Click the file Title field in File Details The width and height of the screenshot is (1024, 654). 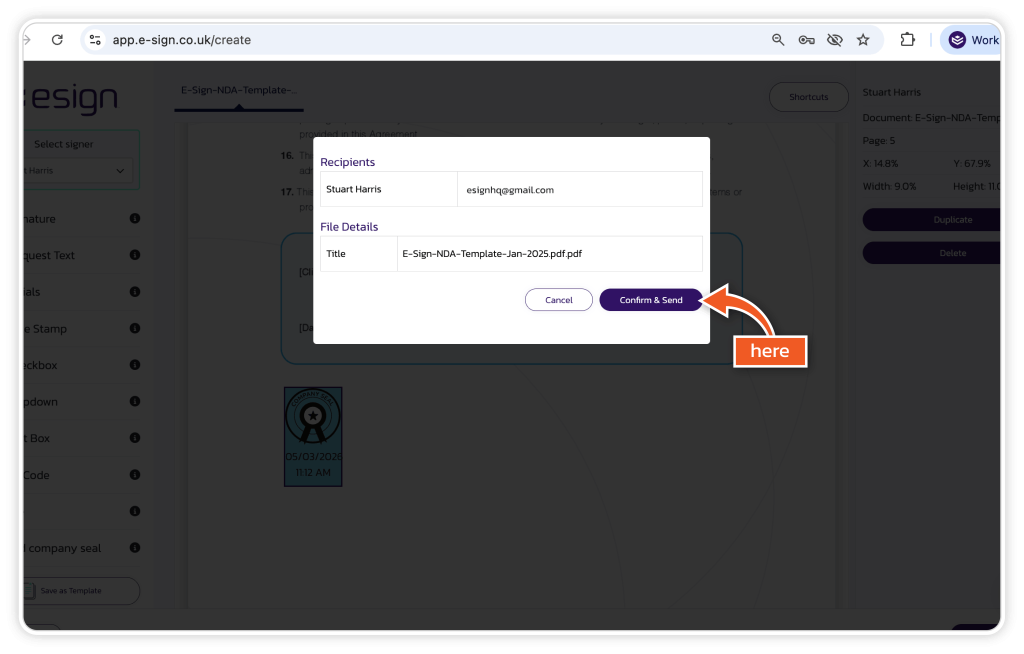549,254
